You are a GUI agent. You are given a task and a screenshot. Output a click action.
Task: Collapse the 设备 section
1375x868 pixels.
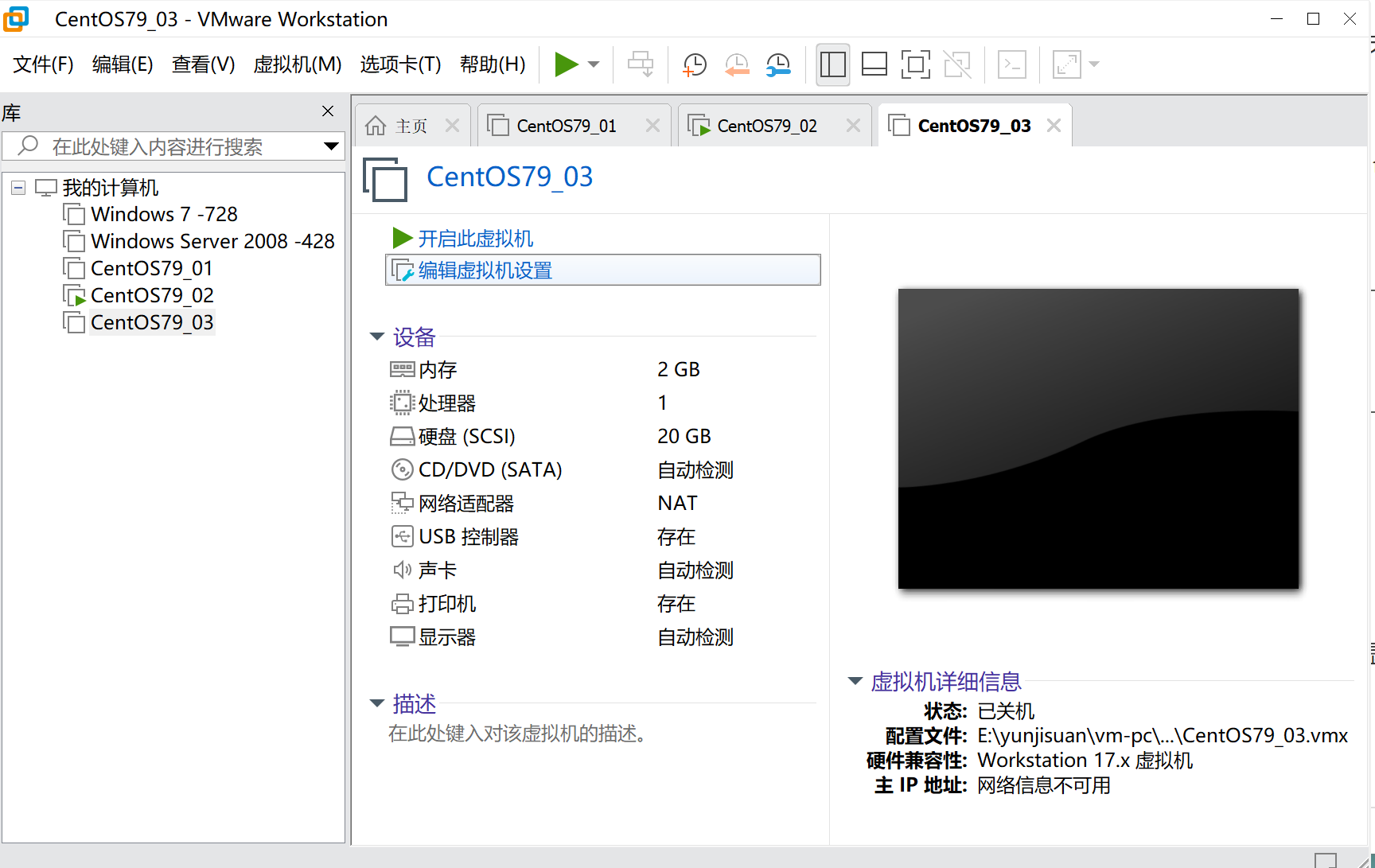pyautogui.click(x=377, y=337)
